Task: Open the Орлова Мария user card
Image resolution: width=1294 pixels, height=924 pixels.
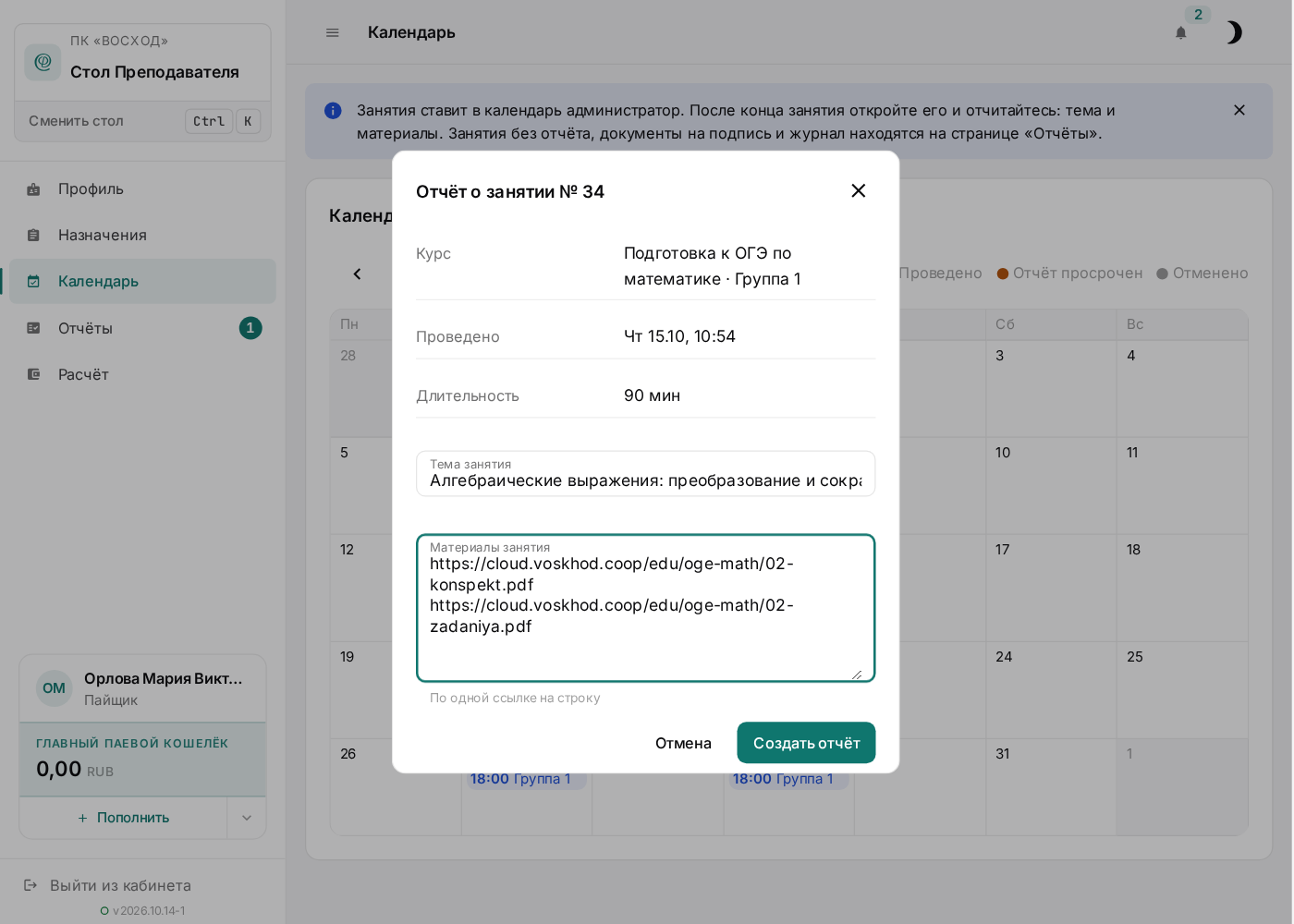Action: pos(143,688)
